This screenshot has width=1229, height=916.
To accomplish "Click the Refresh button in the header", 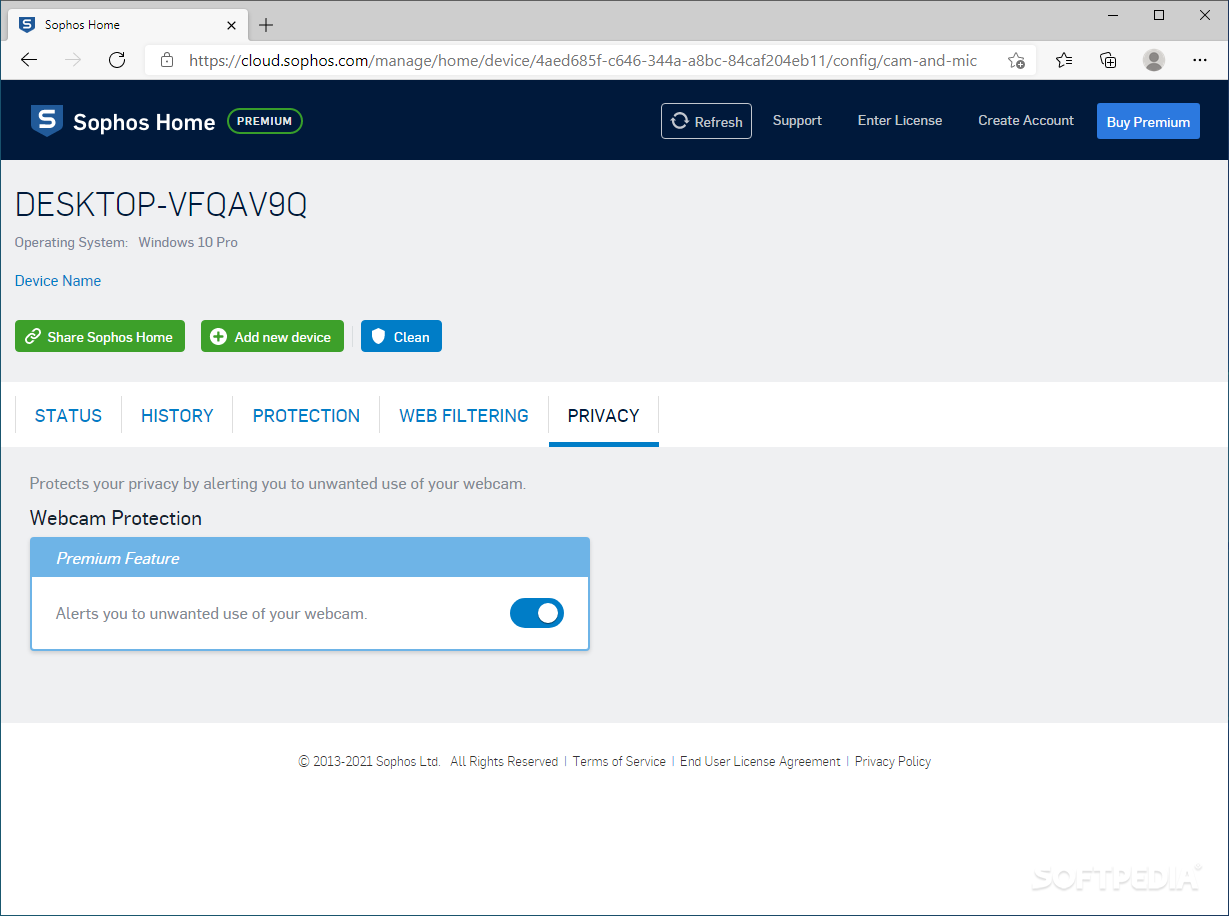I will point(706,121).
